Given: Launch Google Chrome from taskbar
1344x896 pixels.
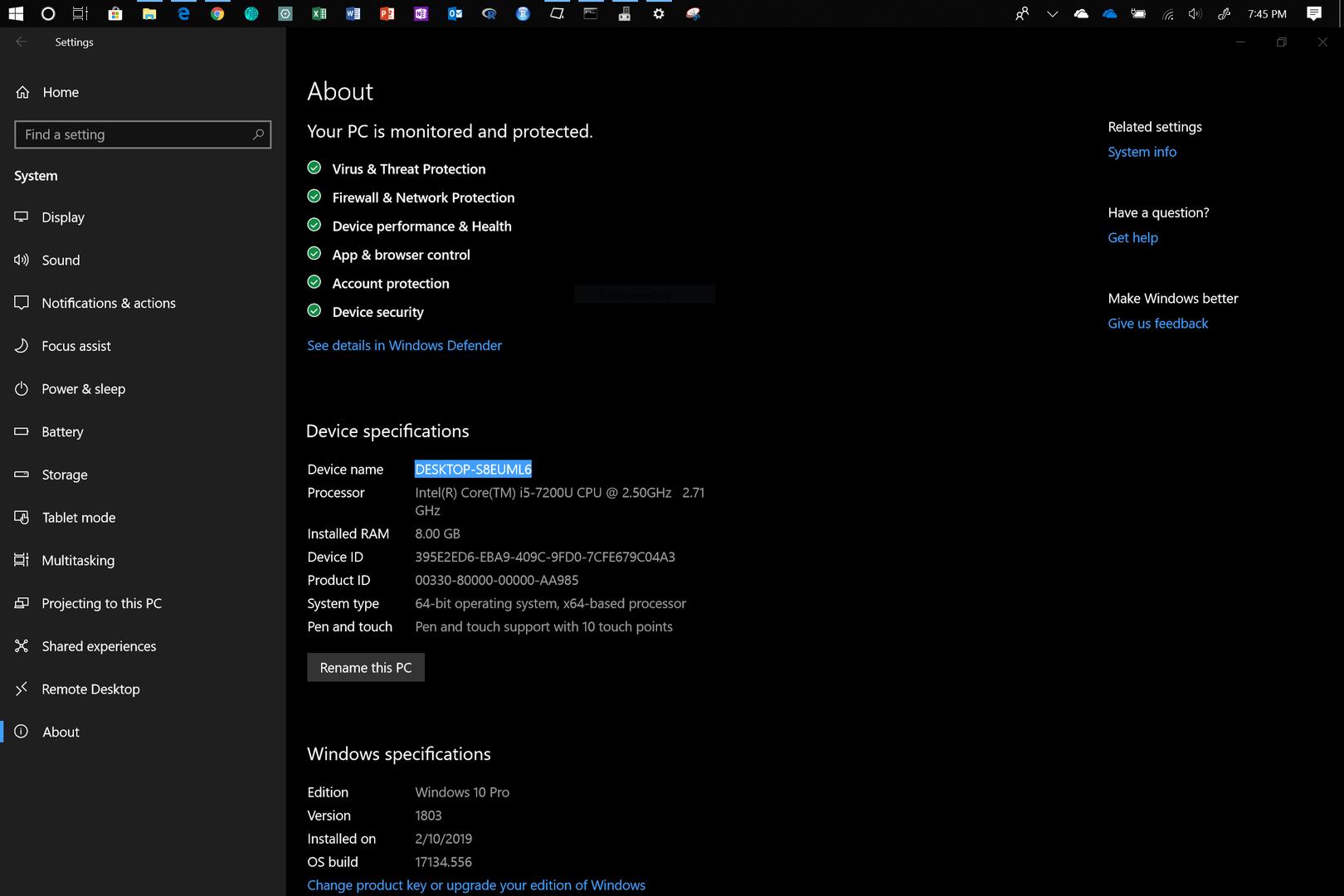Looking at the screenshot, I should point(217,13).
